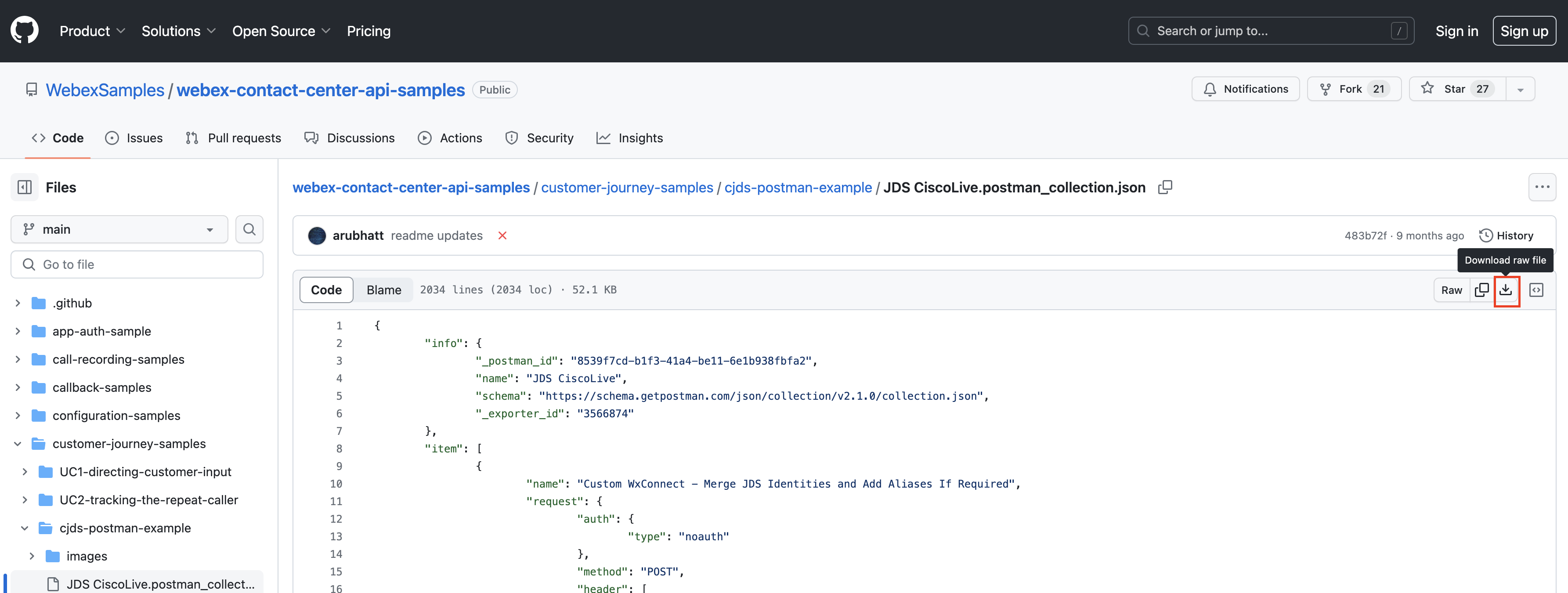Expand the call-recording-samples folder

pos(18,360)
